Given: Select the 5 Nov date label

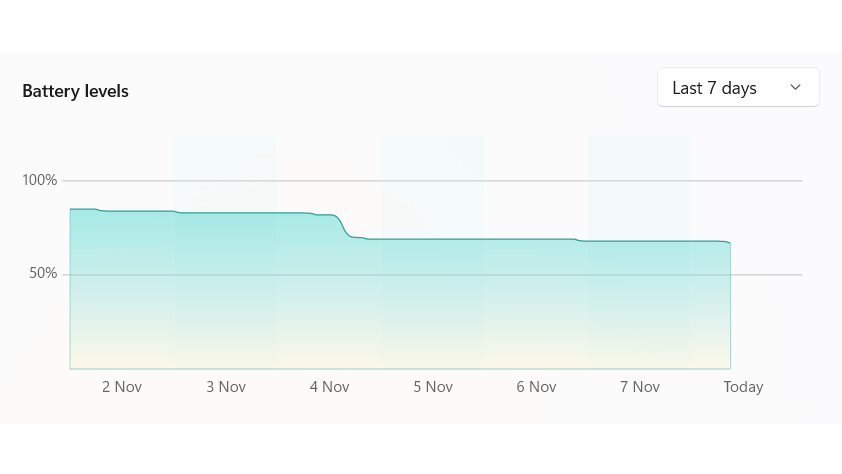Looking at the screenshot, I should point(433,387).
